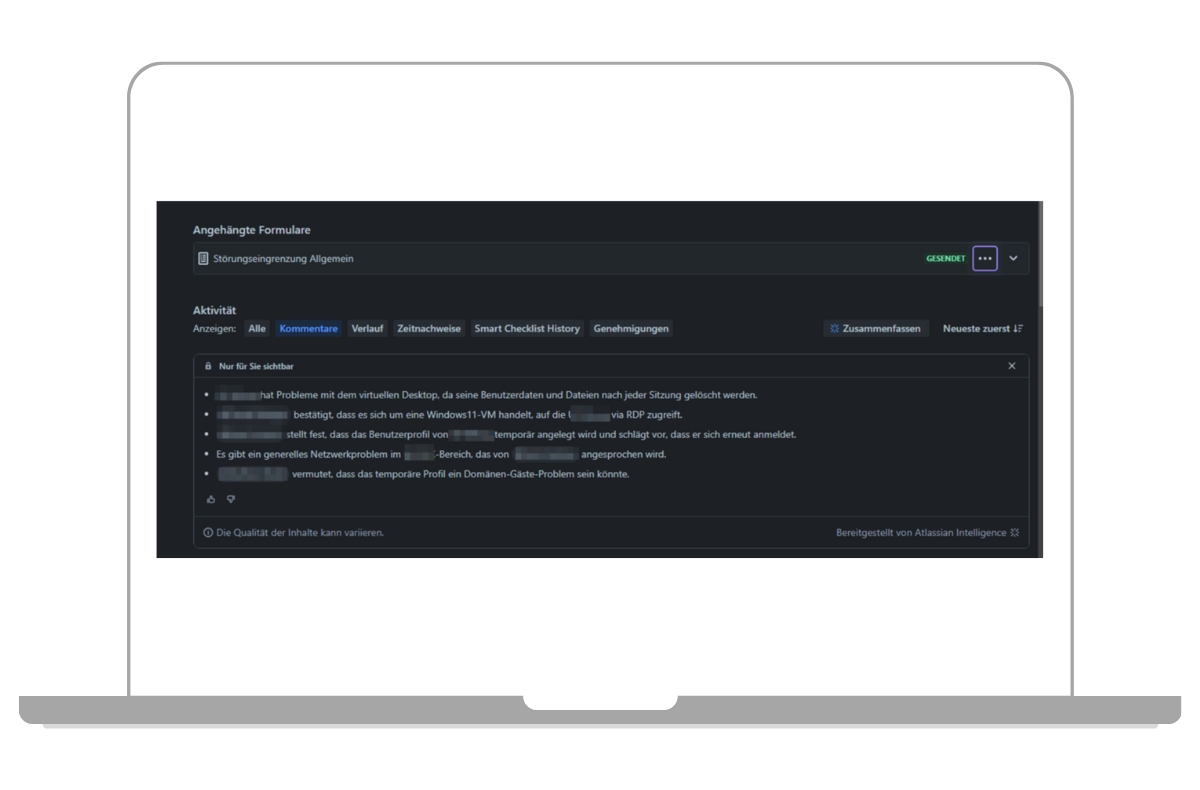1200x790 pixels.
Task: Show the Alle activity tab
Action: tap(257, 328)
